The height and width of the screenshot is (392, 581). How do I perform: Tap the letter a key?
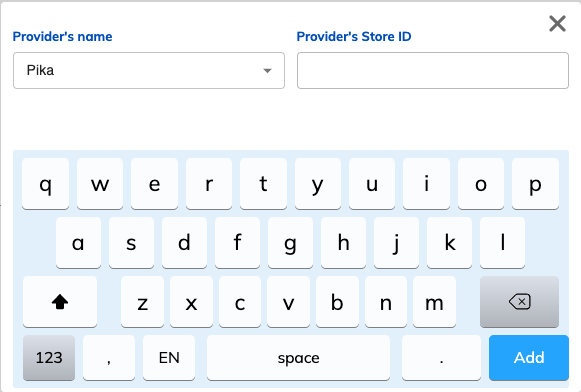(x=78, y=243)
